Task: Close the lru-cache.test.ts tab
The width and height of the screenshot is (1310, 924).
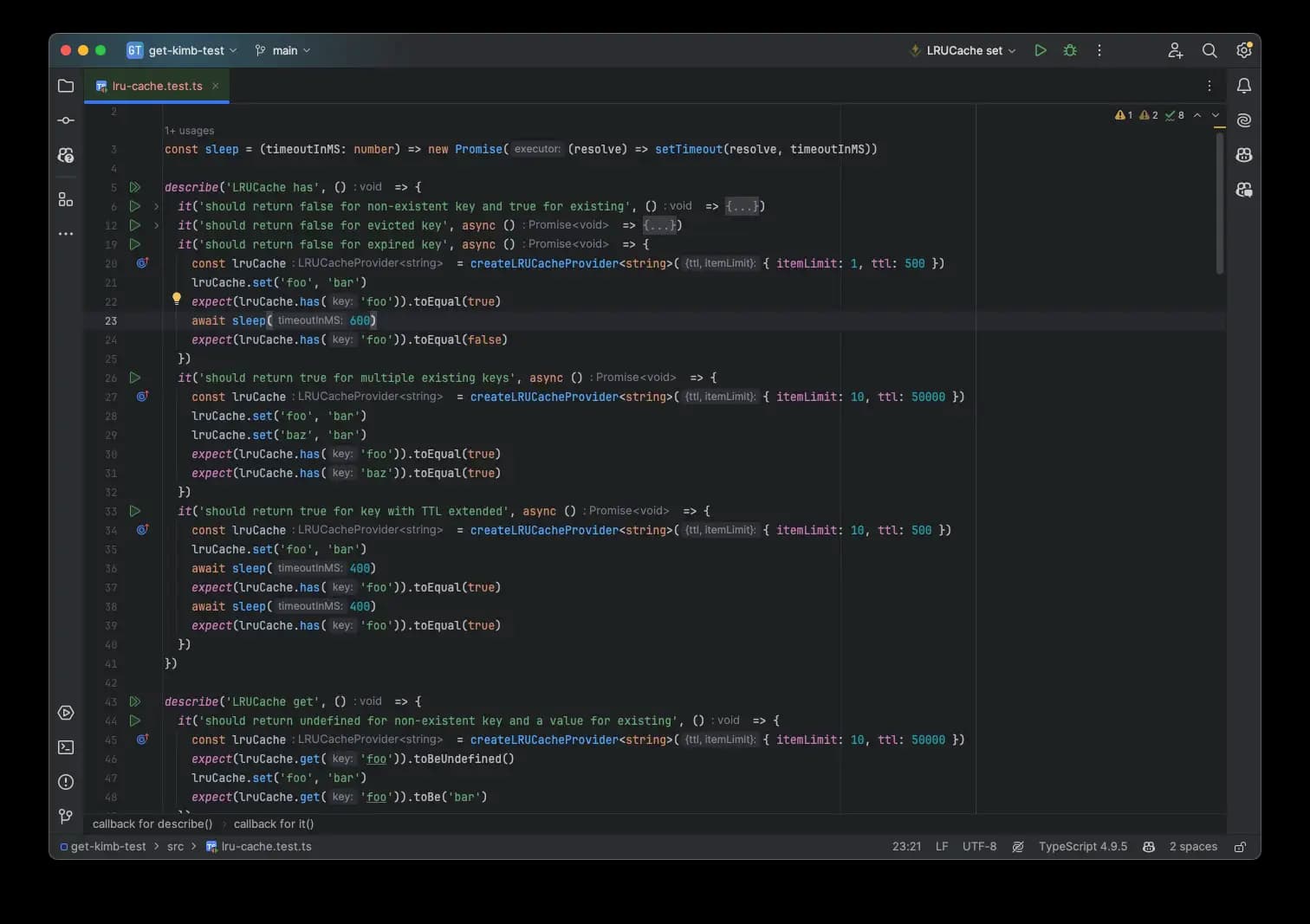Action: (215, 86)
